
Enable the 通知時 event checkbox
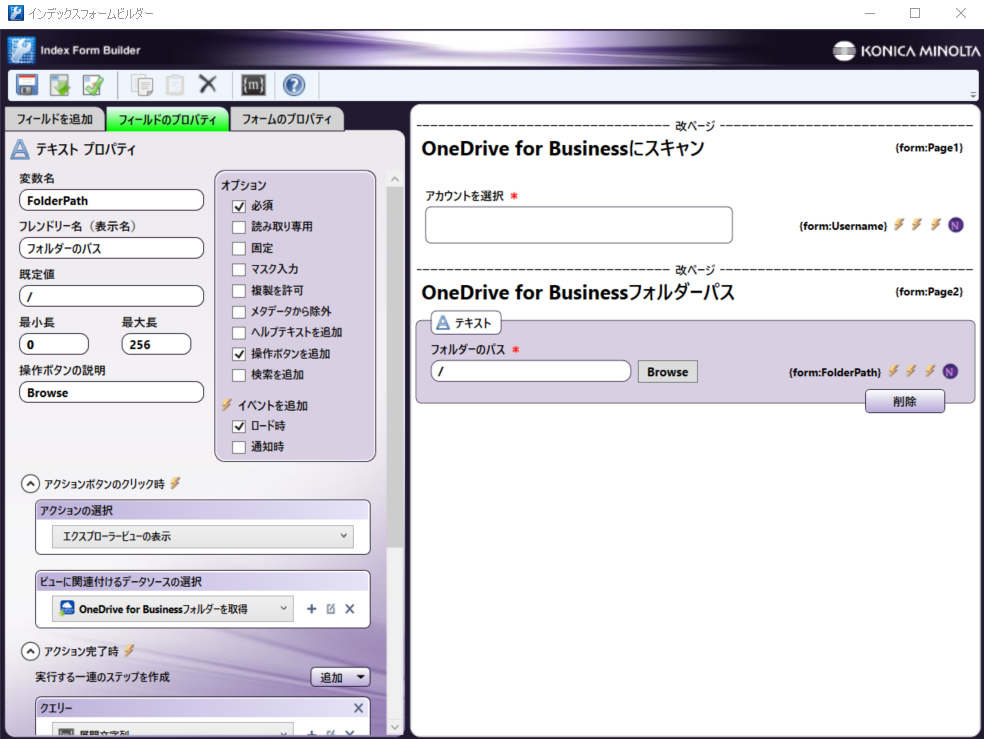(238, 447)
